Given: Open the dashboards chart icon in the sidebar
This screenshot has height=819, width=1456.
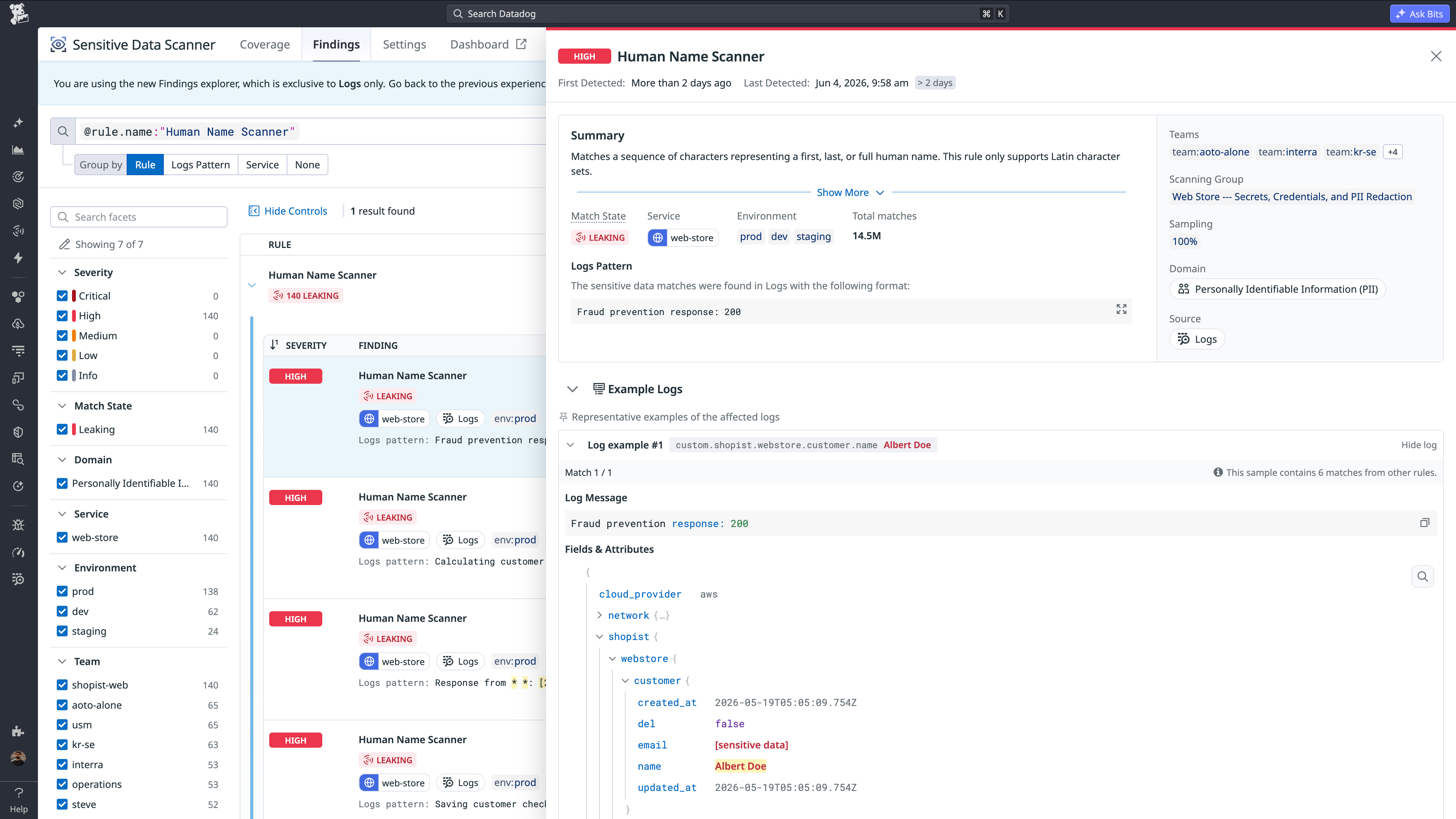Looking at the screenshot, I should tap(19, 150).
